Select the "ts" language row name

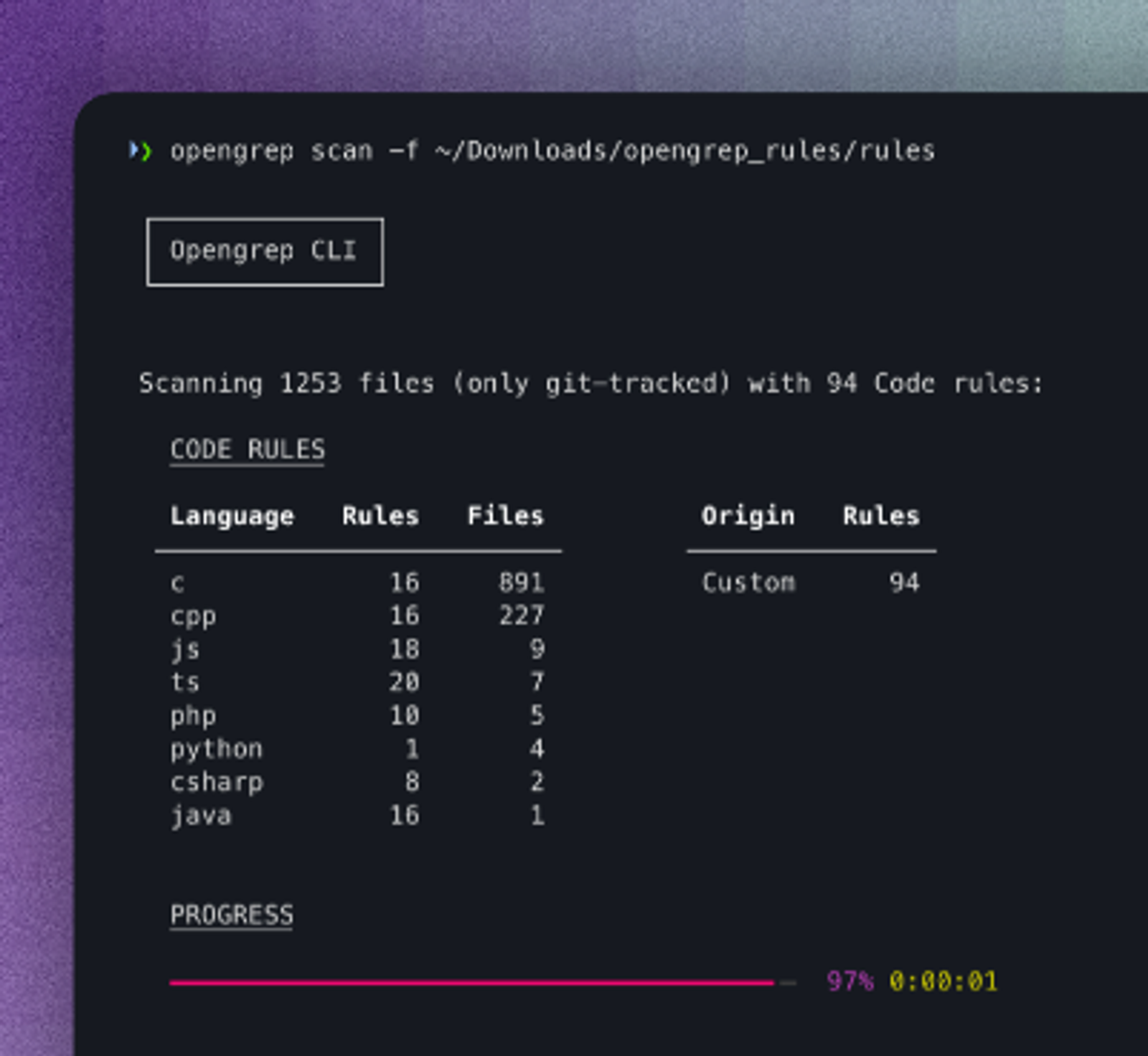tap(185, 682)
